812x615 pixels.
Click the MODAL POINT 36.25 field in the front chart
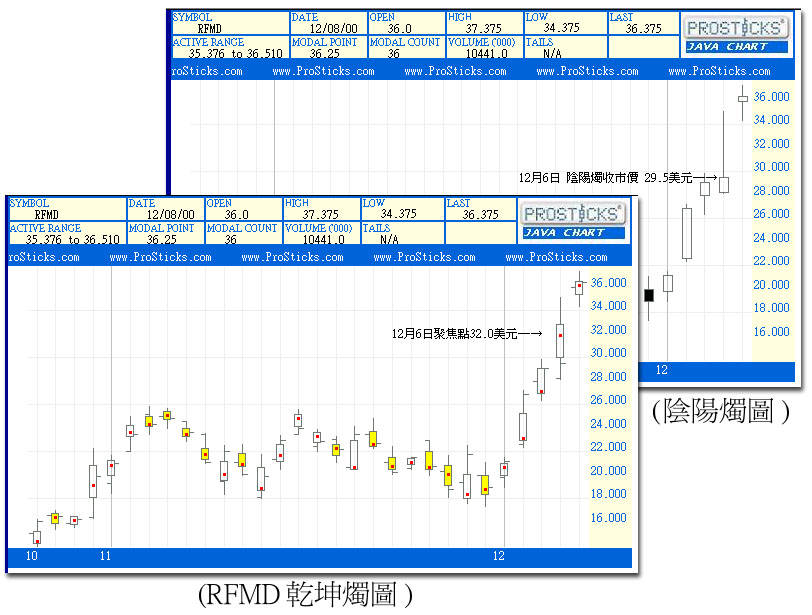(164, 234)
